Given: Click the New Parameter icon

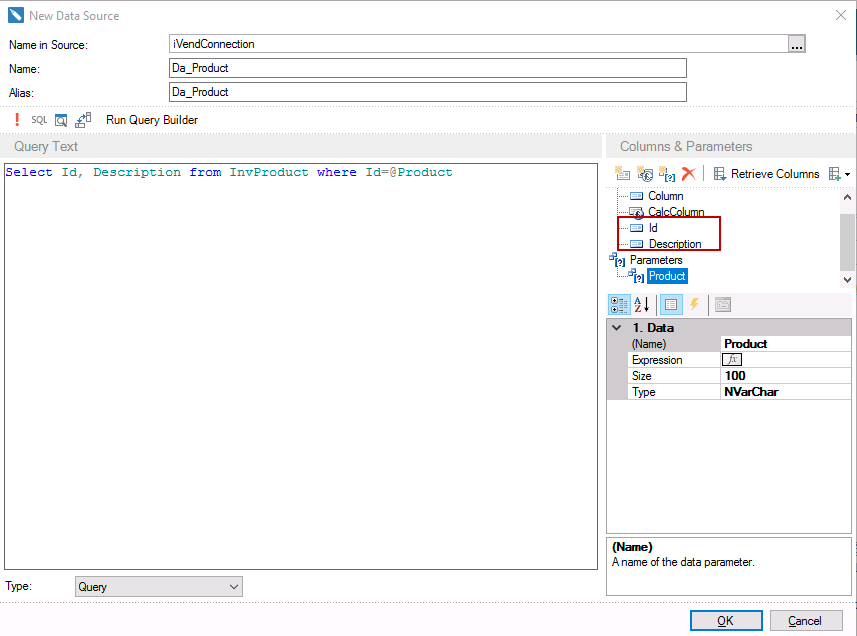Looking at the screenshot, I should pyautogui.click(x=667, y=174).
